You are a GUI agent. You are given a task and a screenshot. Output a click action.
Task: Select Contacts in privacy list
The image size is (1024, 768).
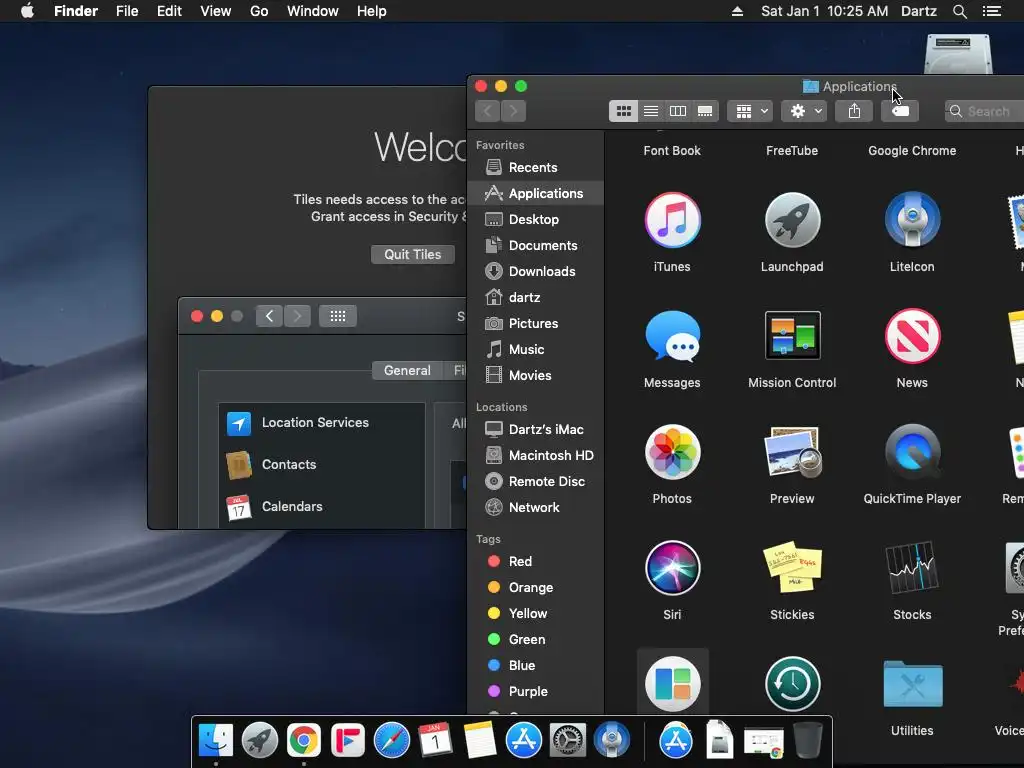(x=322, y=464)
